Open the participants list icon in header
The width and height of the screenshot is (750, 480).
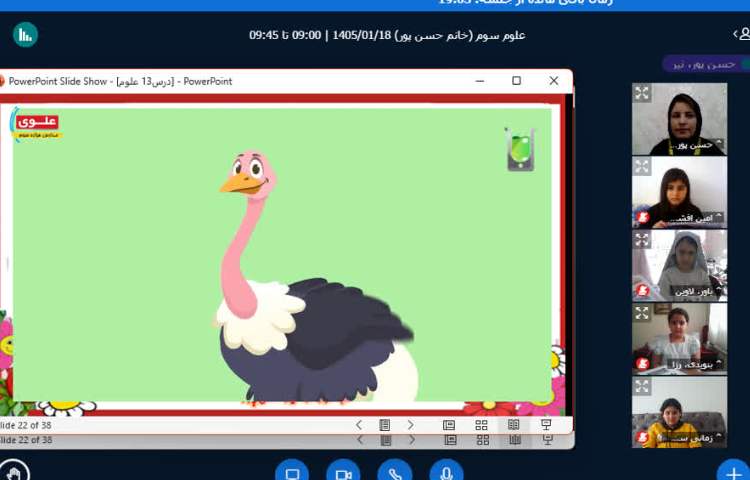pyautogui.click(x=742, y=34)
